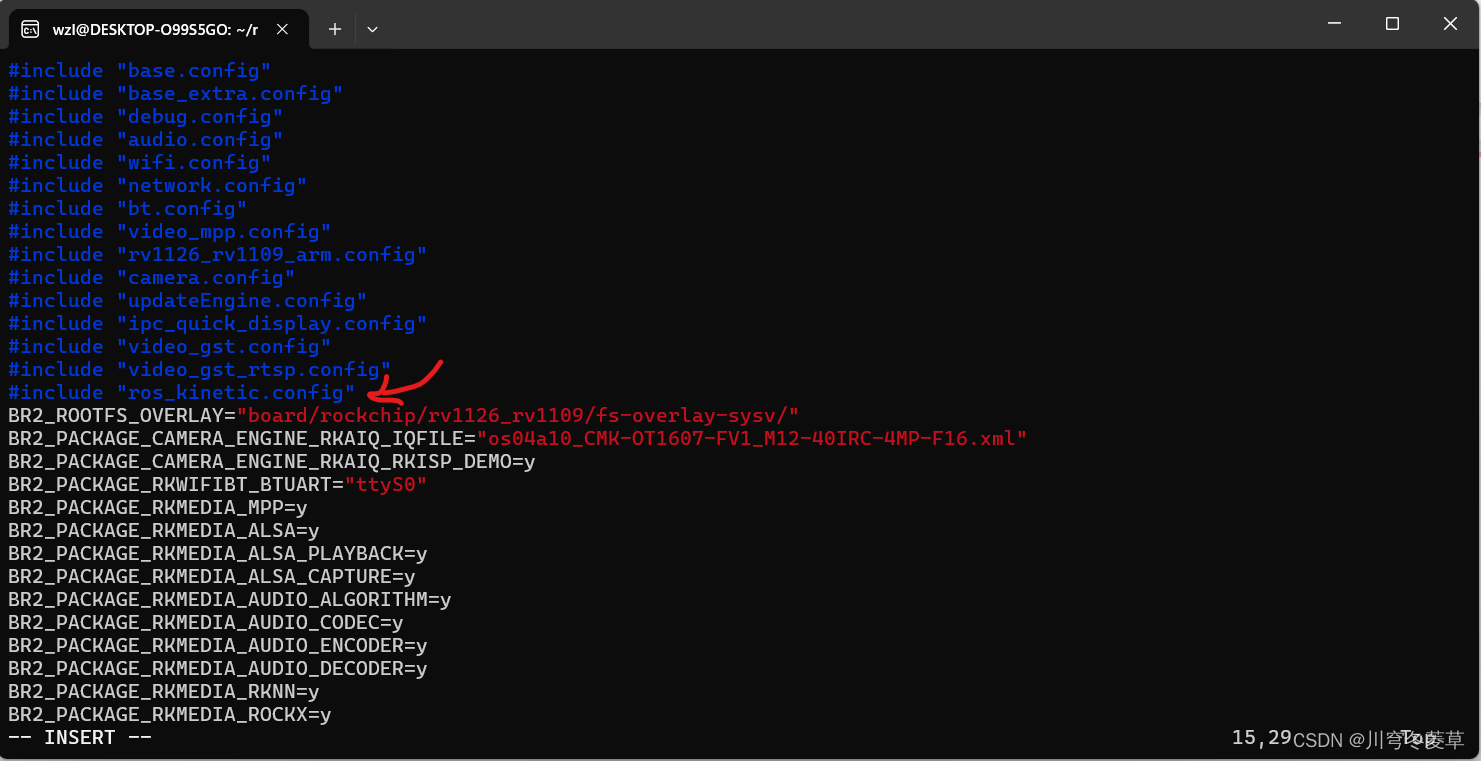
Task: Click the ttyS0 BTUART value
Action: point(388,484)
